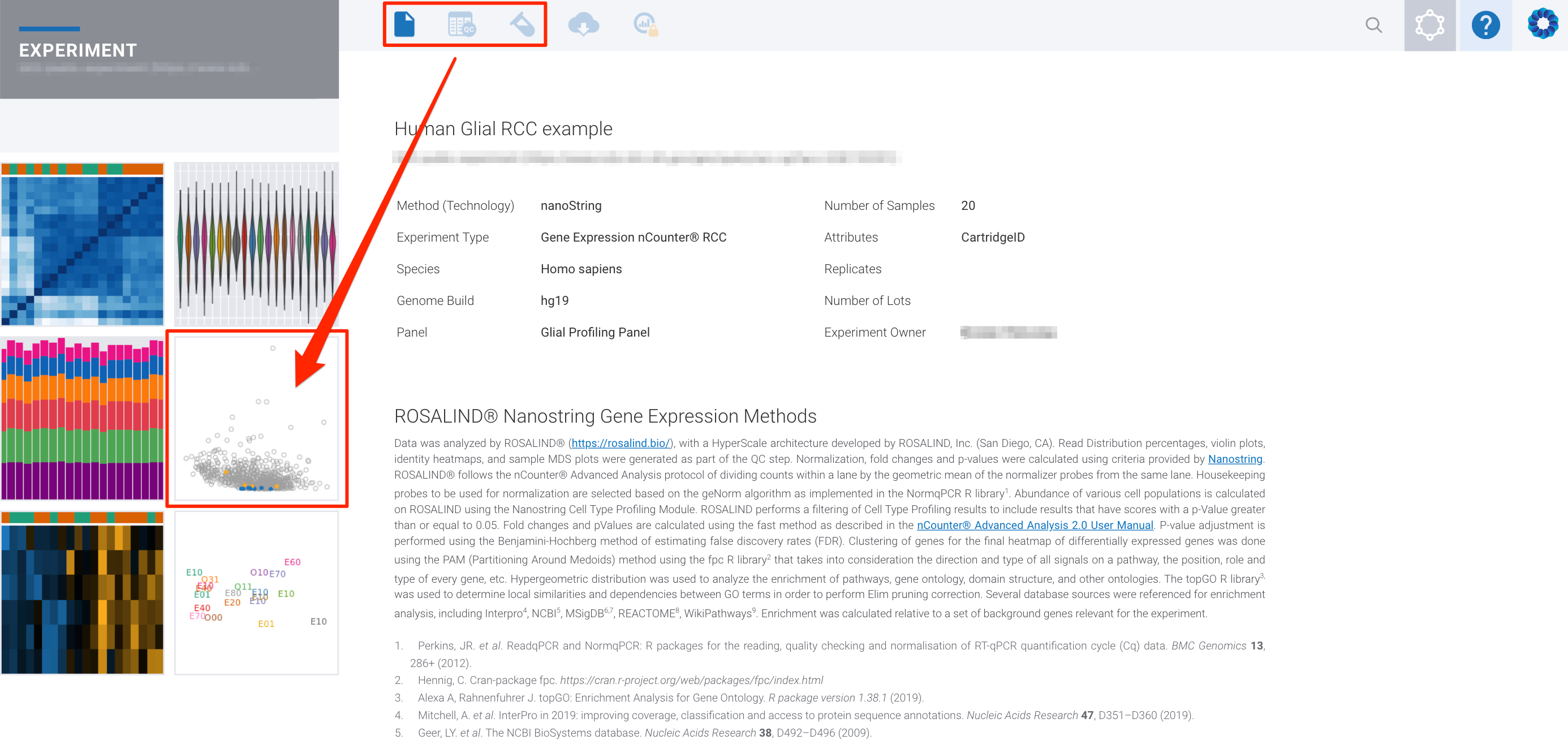Click the Method (Technology) label
The image size is (1568, 740).
[455, 206]
